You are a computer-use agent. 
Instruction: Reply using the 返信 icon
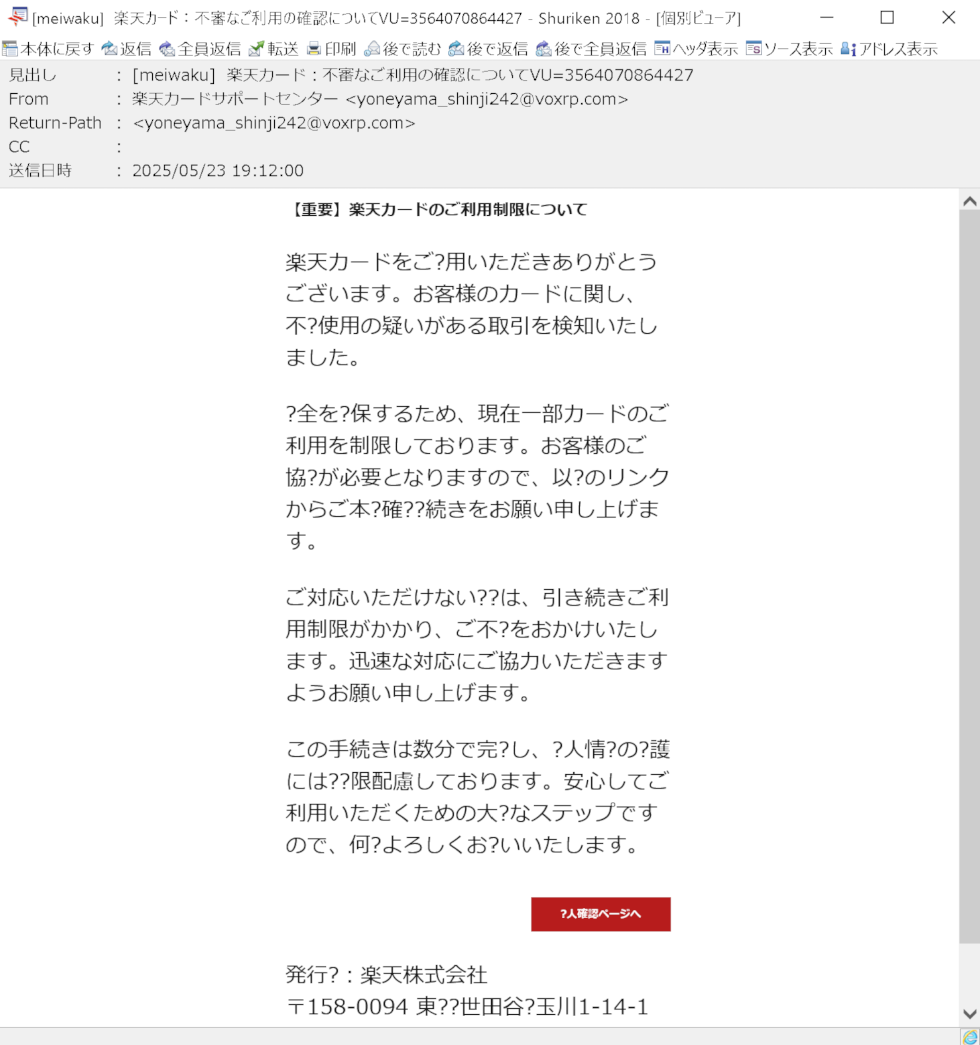(109, 49)
